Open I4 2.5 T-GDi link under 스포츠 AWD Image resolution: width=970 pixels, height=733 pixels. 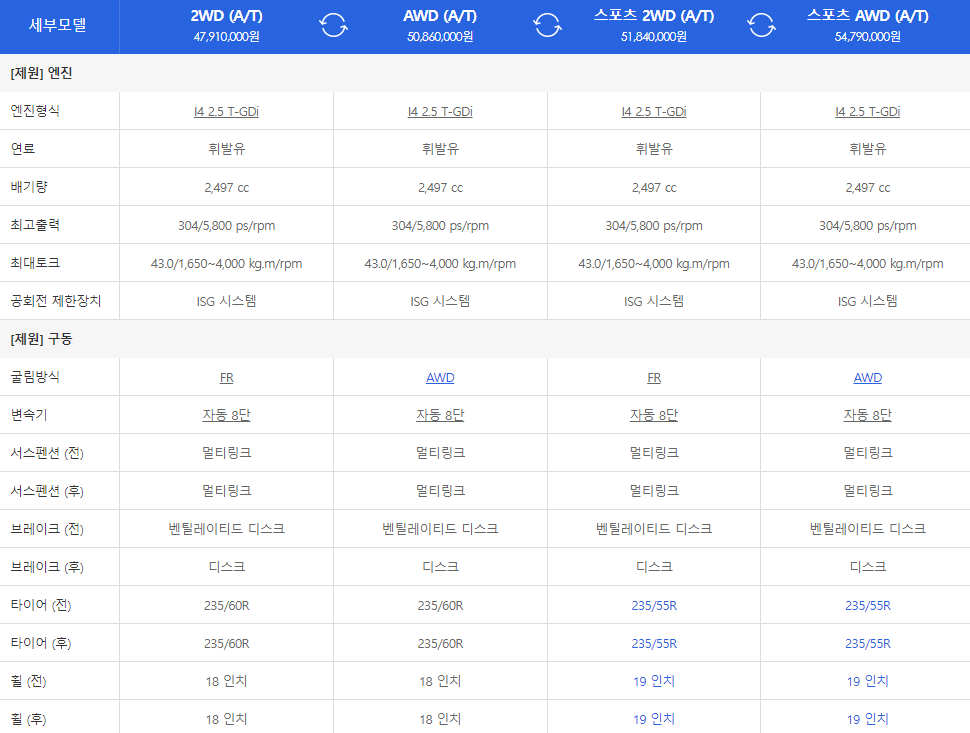tap(867, 112)
